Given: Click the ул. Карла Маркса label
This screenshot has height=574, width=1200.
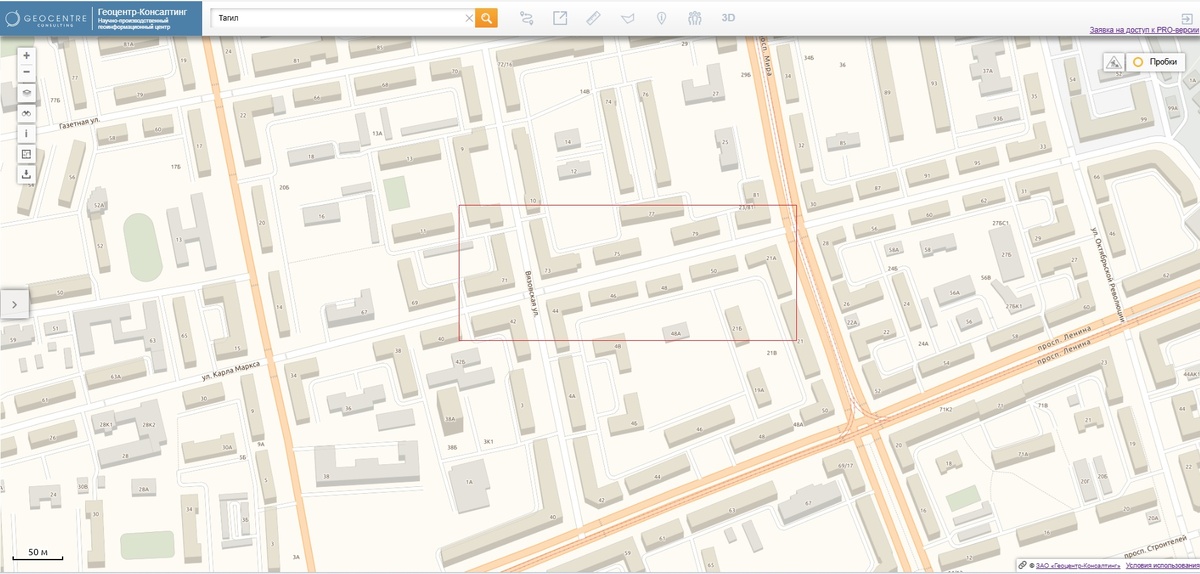Looking at the screenshot, I should pyautogui.click(x=231, y=371).
